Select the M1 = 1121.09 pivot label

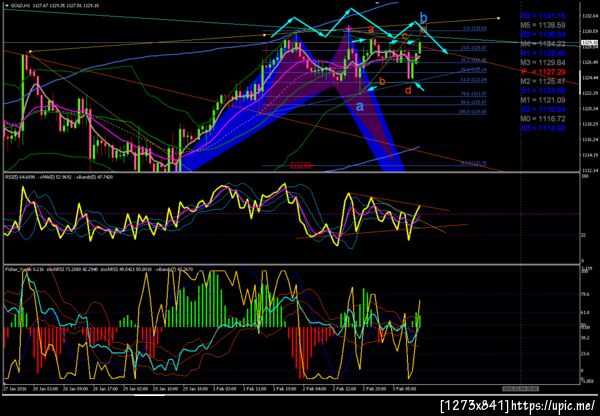(x=543, y=100)
